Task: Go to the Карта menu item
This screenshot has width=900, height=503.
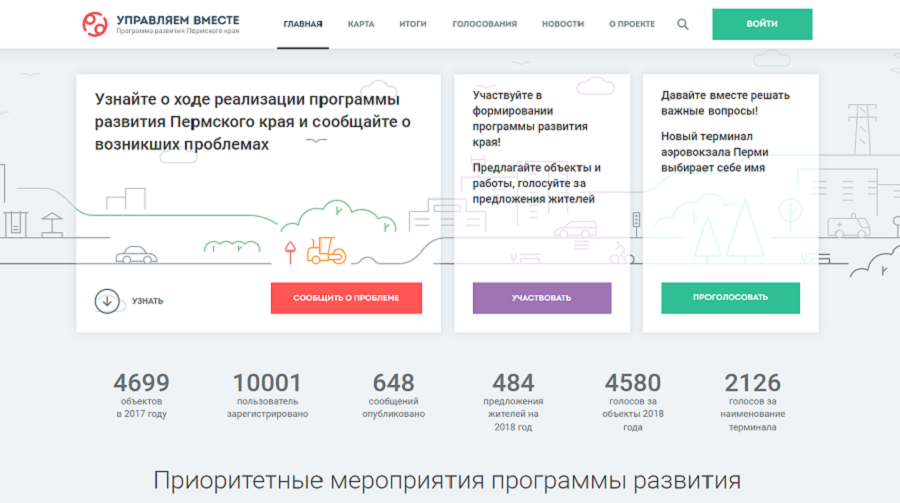Action: [x=361, y=24]
